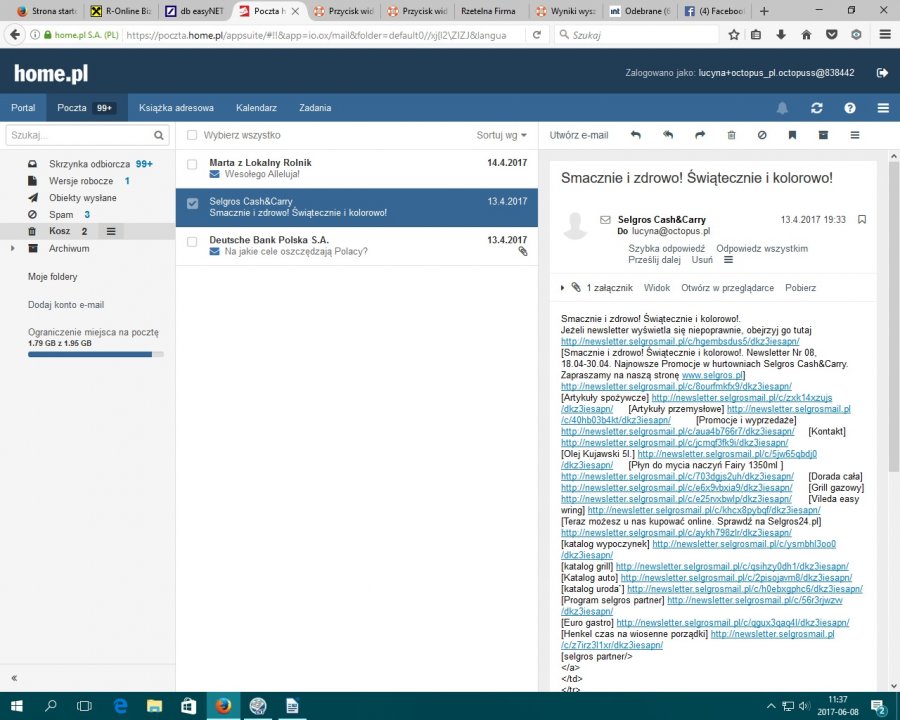The image size is (900, 720).
Task: Check the Deutsche Bank Polska message checkbox
Action: pos(192,242)
